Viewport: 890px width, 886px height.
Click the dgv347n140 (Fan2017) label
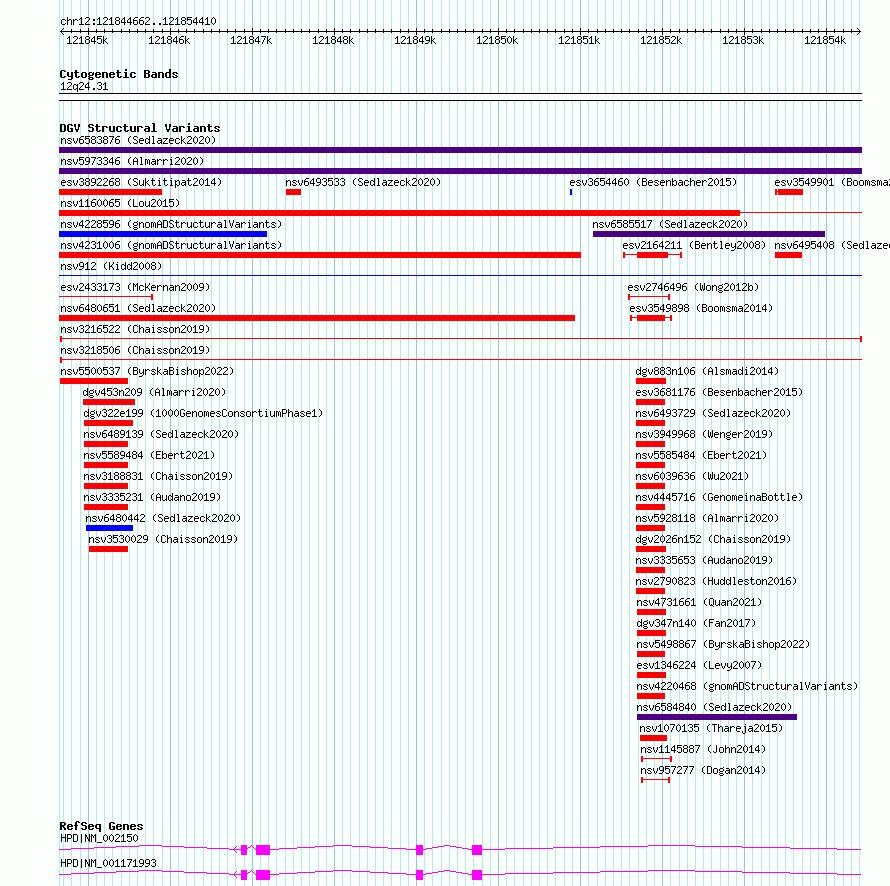click(x=696, y=623)
